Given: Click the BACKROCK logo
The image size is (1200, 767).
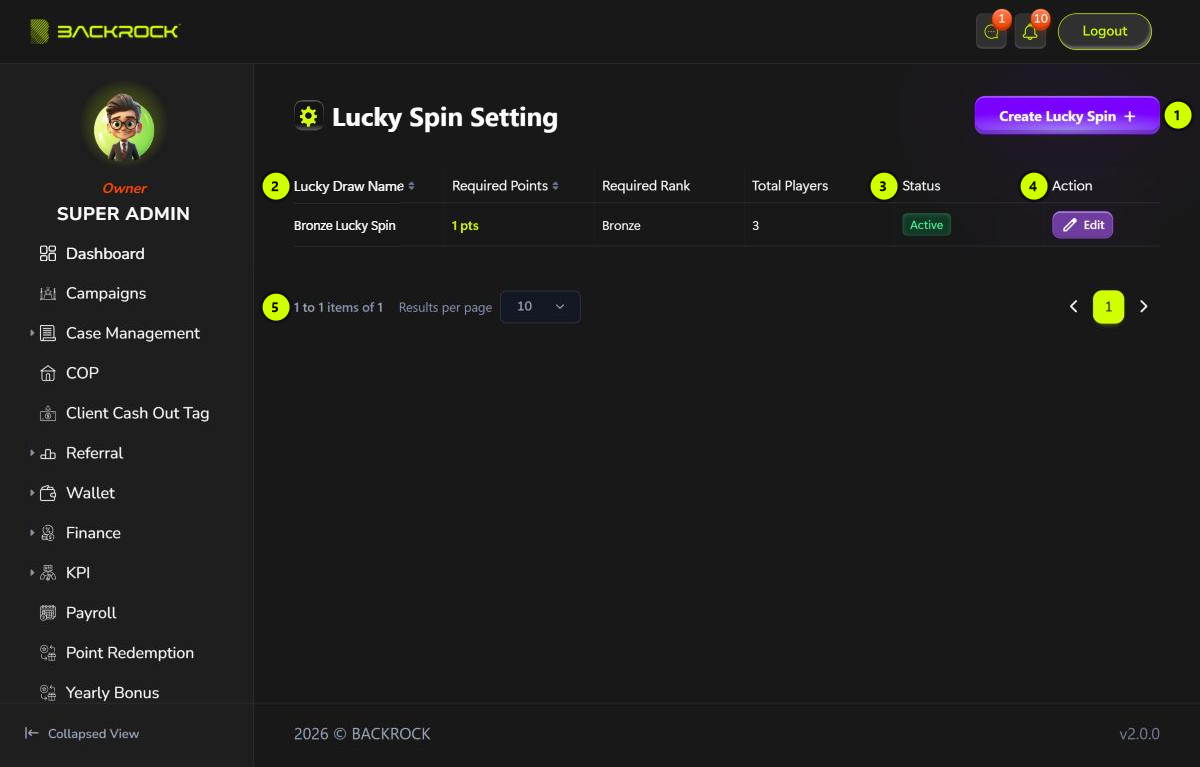Looking at the screenshot, I should coord(104,31).
